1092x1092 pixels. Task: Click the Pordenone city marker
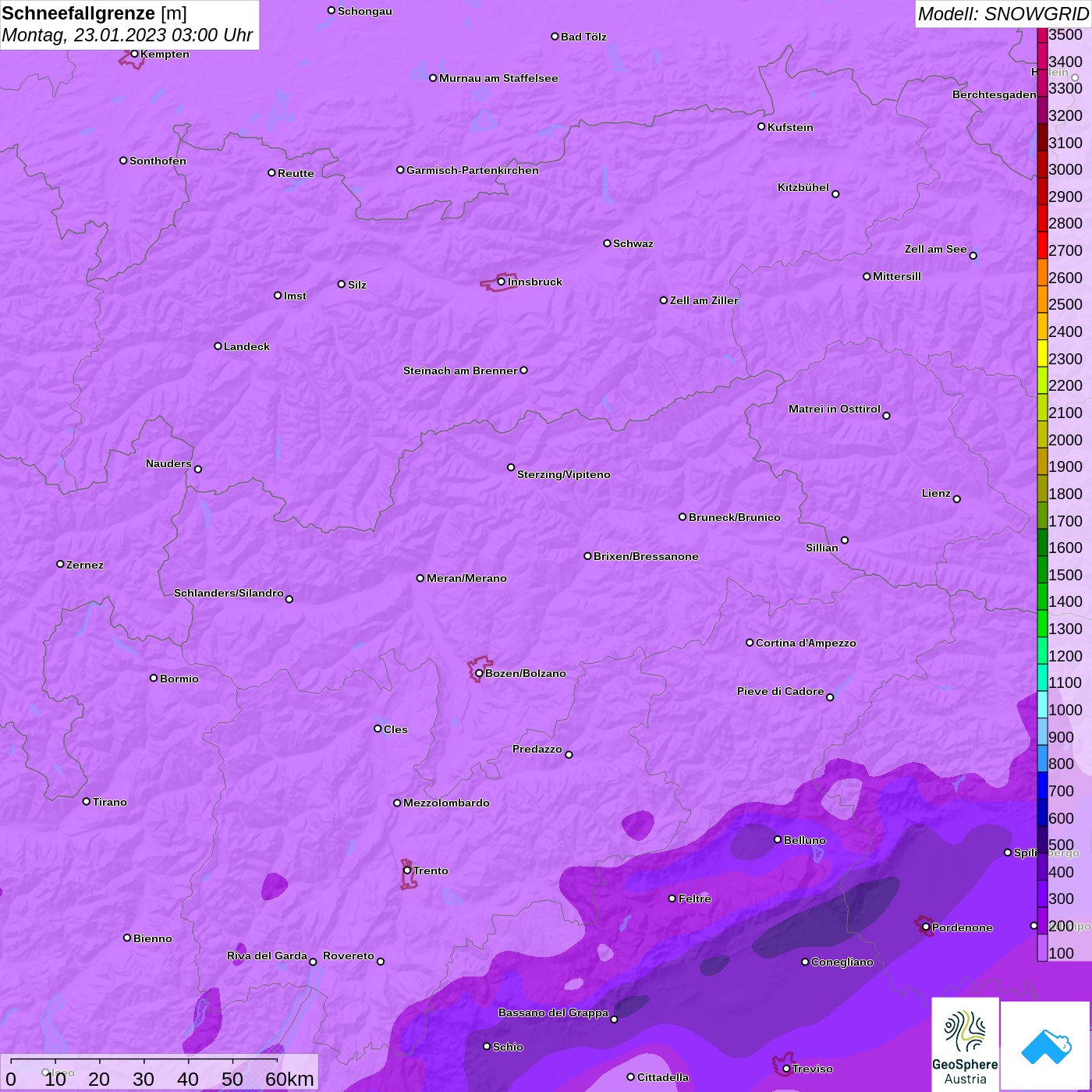(926, 927)
